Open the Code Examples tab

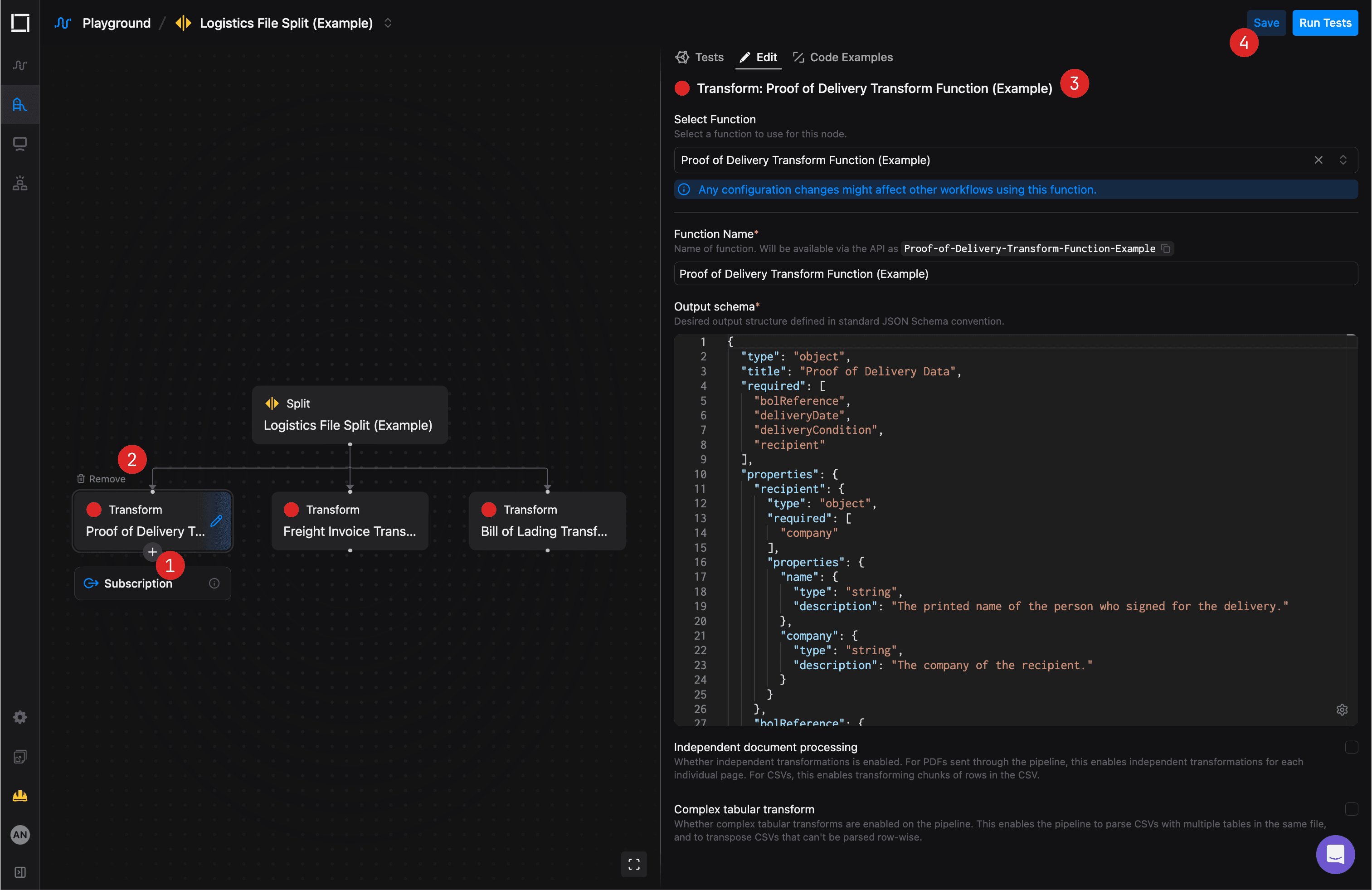pyautogui.click(x=843, y=57)
